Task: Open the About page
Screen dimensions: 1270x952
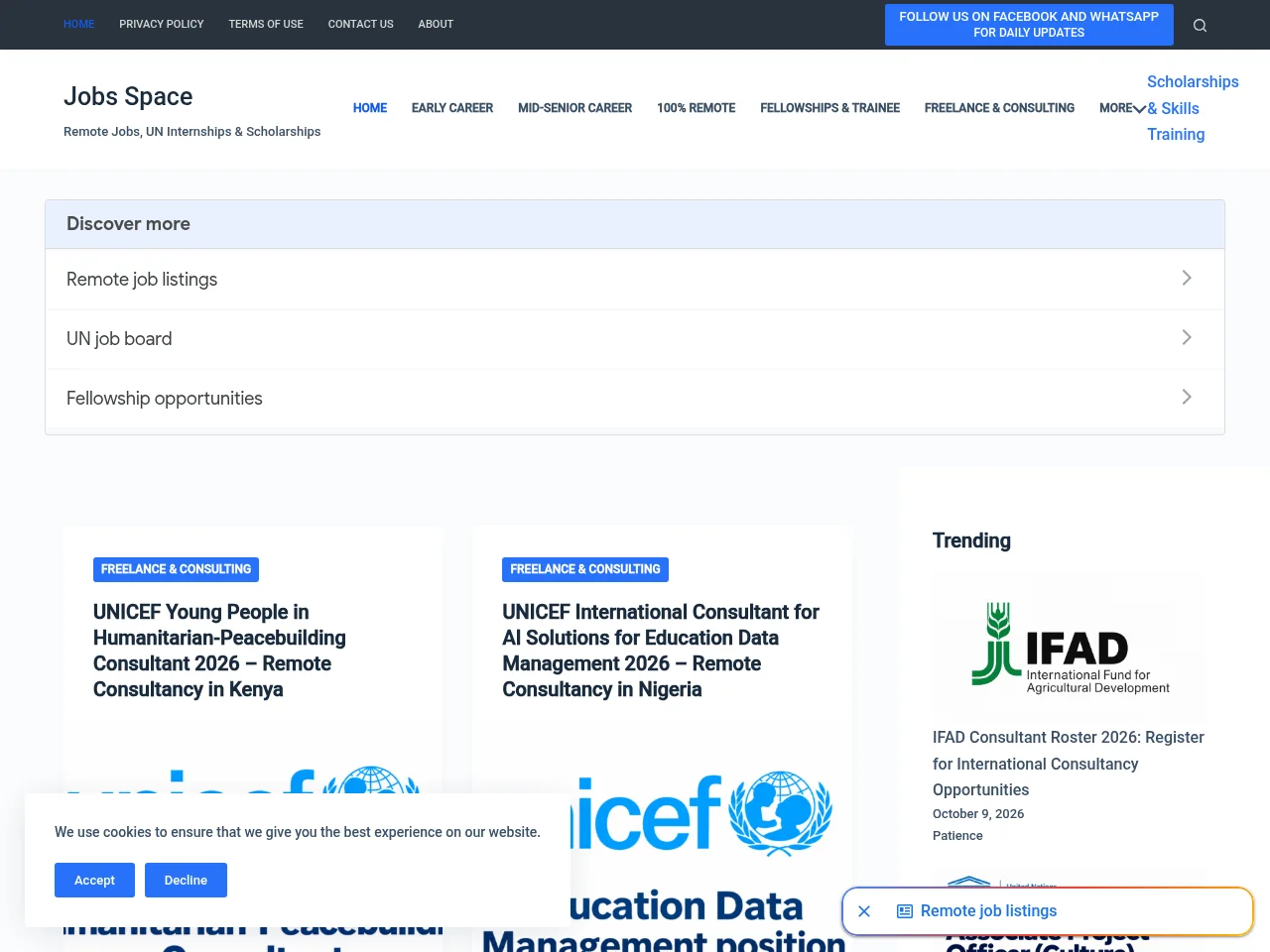Action: 436,24
